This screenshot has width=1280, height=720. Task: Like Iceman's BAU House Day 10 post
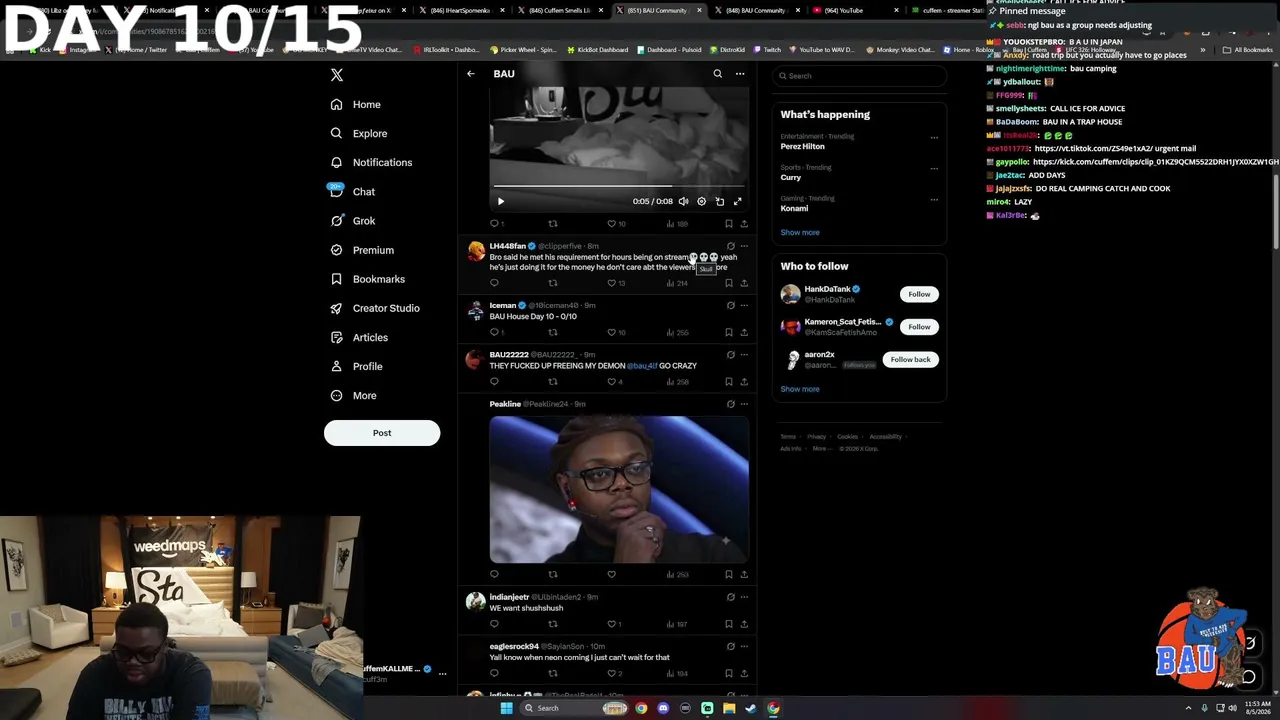[616, 332]
